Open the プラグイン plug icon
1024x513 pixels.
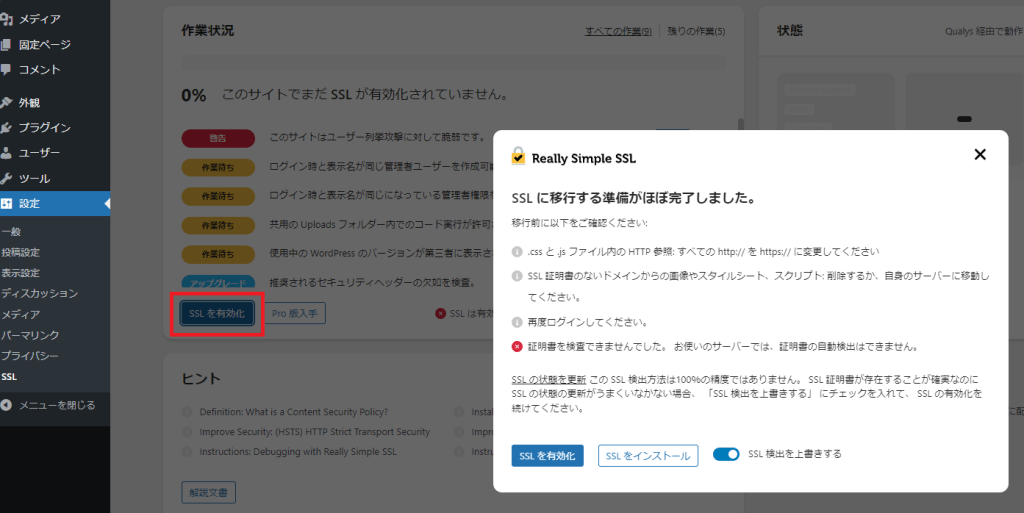tap(8, 127)
